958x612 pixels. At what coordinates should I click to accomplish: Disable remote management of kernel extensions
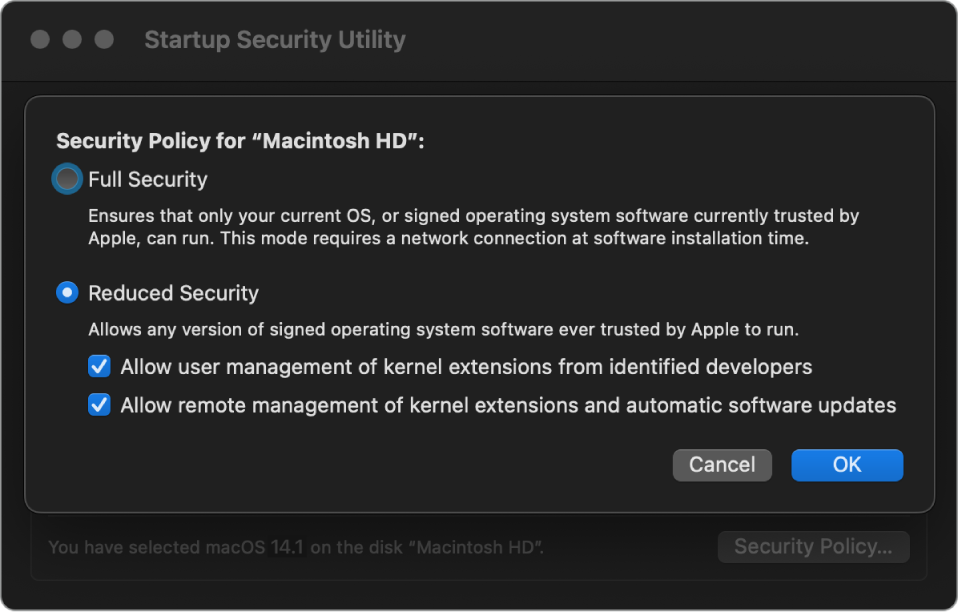tap(98, 405)
